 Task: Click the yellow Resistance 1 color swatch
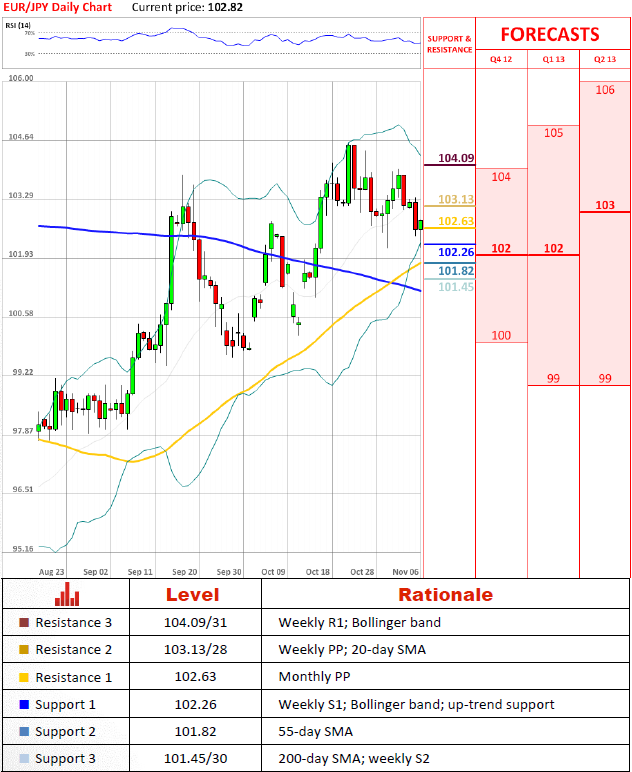tap(24, 677)
